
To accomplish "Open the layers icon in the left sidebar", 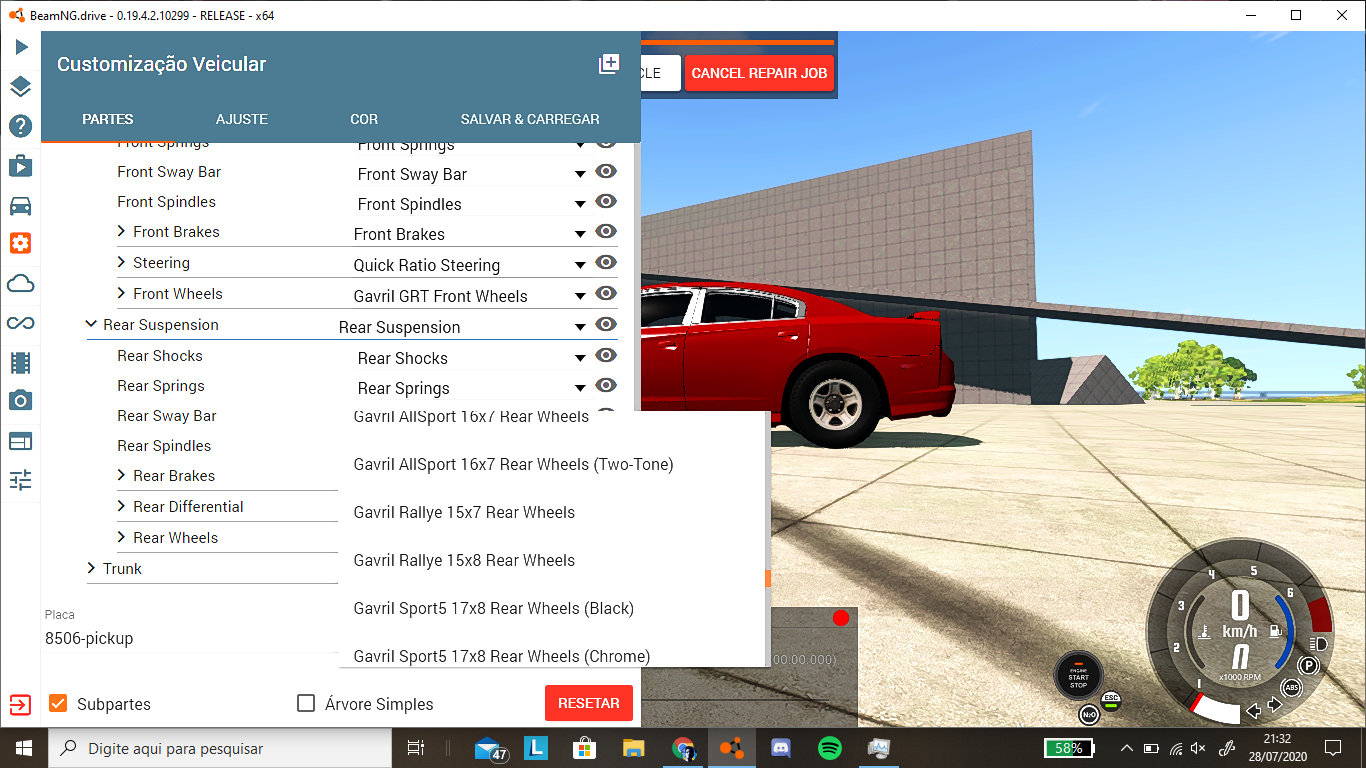I will 21,86.
